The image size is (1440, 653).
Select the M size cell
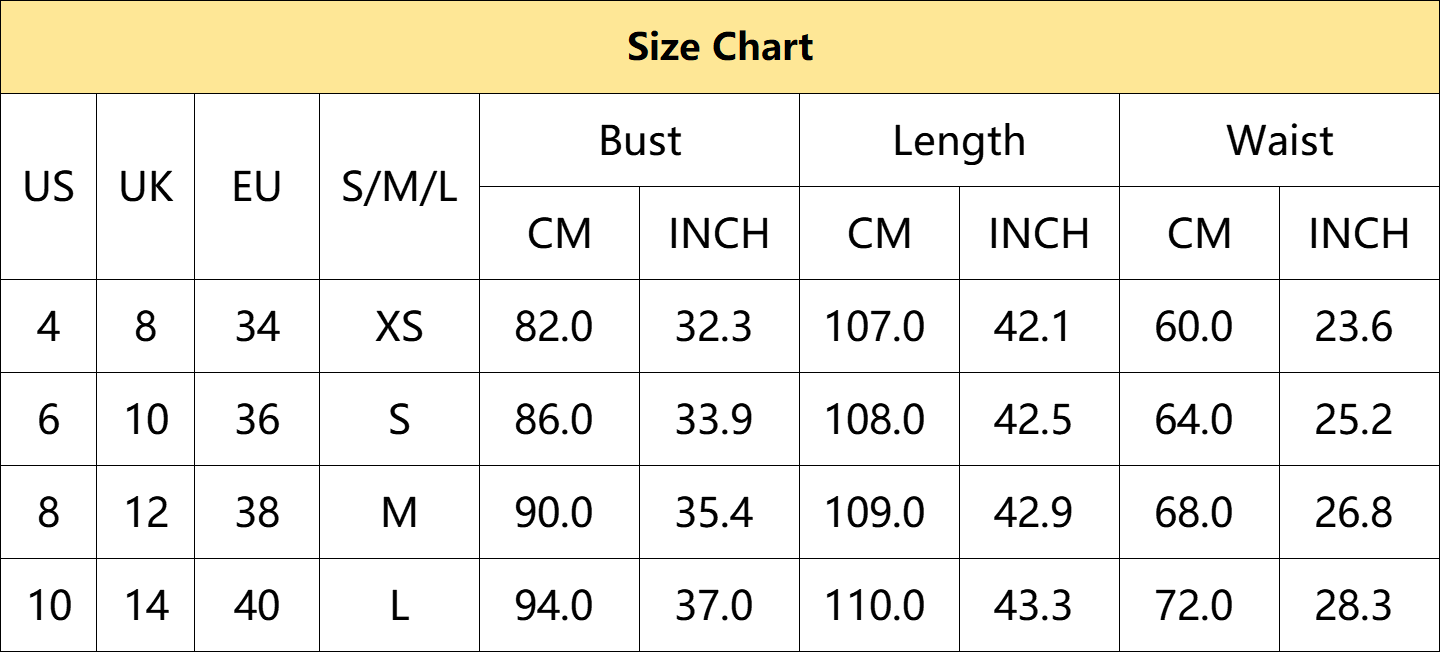coord(400,513)
